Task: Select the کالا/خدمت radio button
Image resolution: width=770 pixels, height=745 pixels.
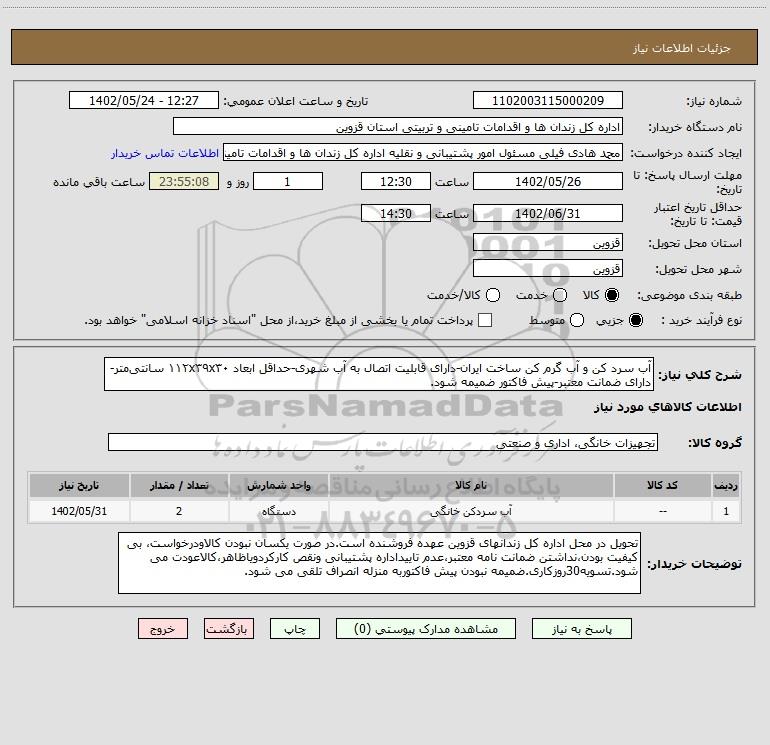Action: 493,295
